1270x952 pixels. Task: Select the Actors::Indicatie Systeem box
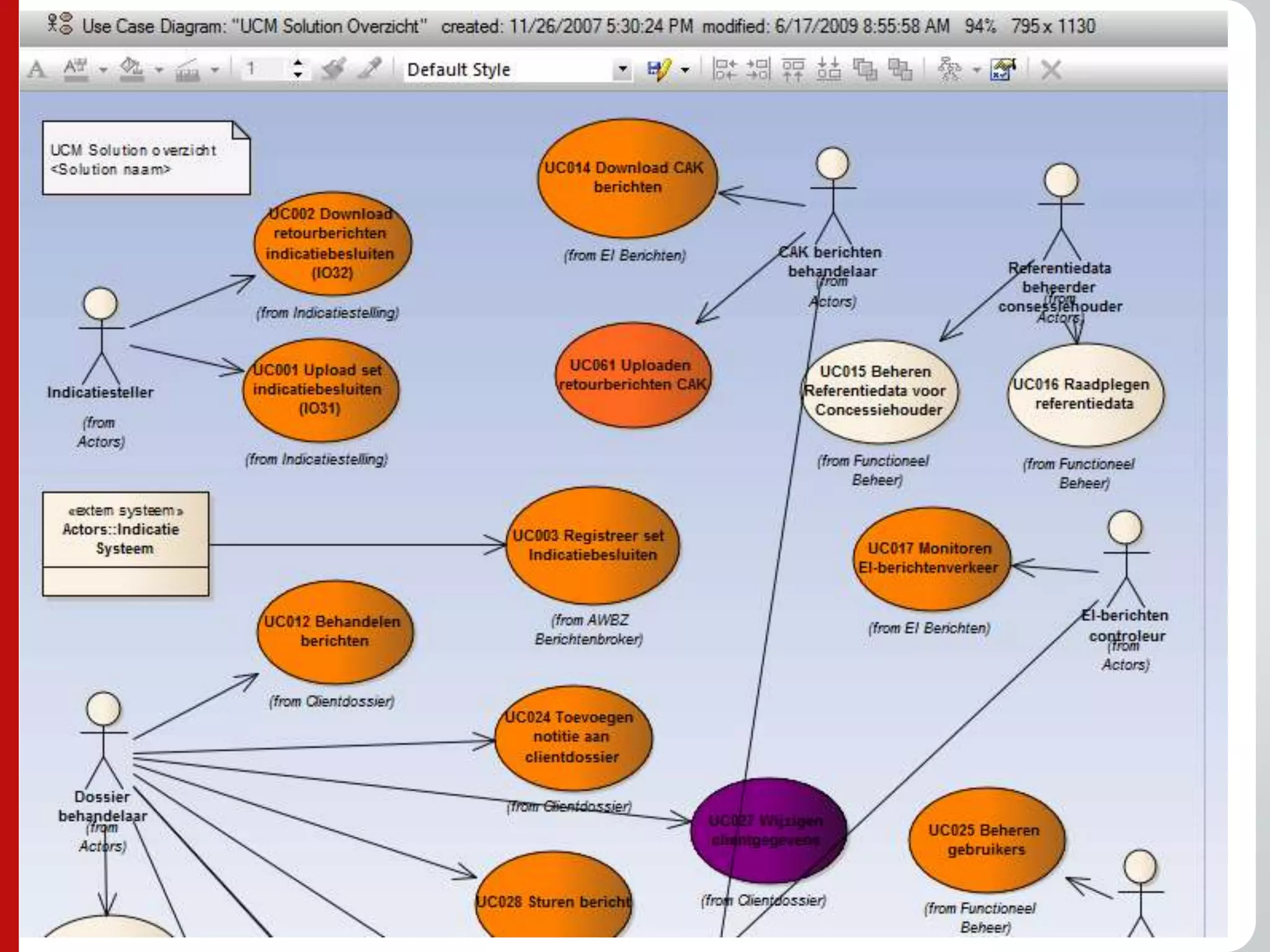point(125,543)
